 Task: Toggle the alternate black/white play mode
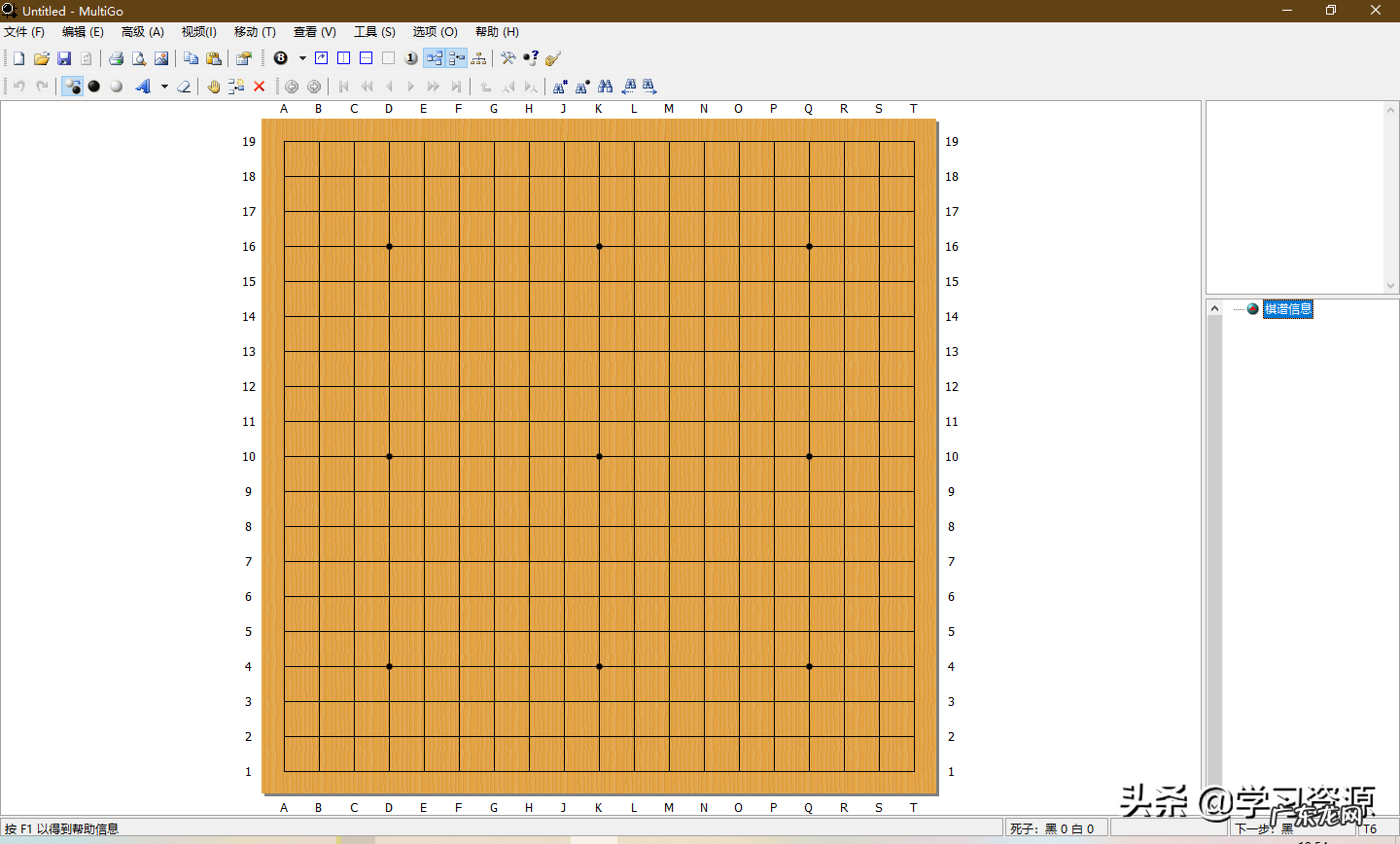click(x=73, y=87)
